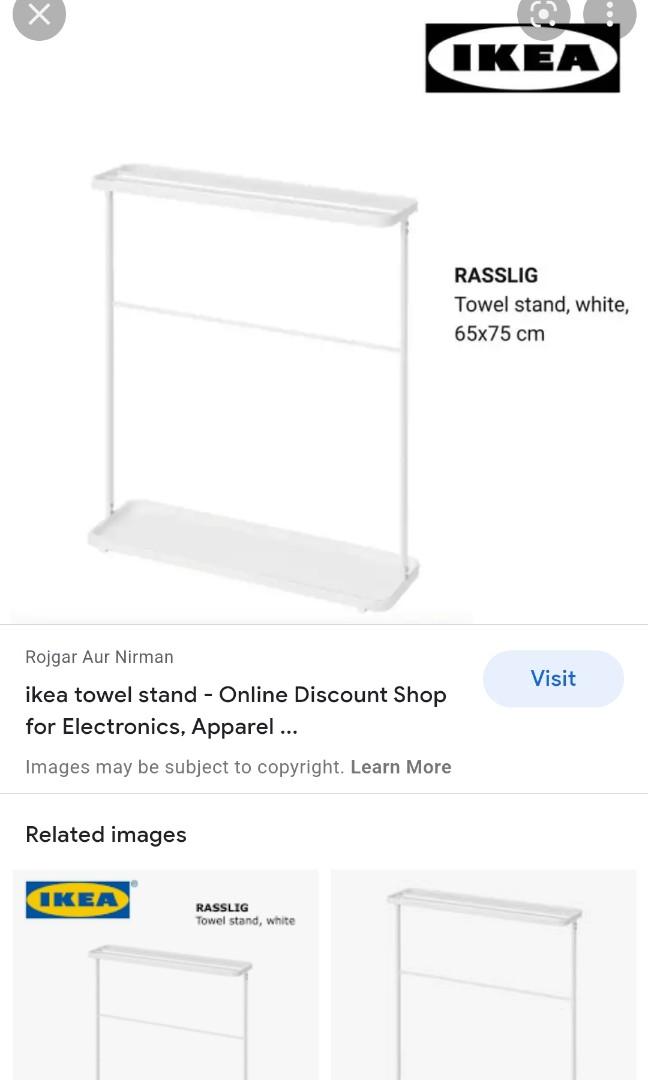Click the 65x75 cm size text
648x1080 pixels.
coord(498,334)
